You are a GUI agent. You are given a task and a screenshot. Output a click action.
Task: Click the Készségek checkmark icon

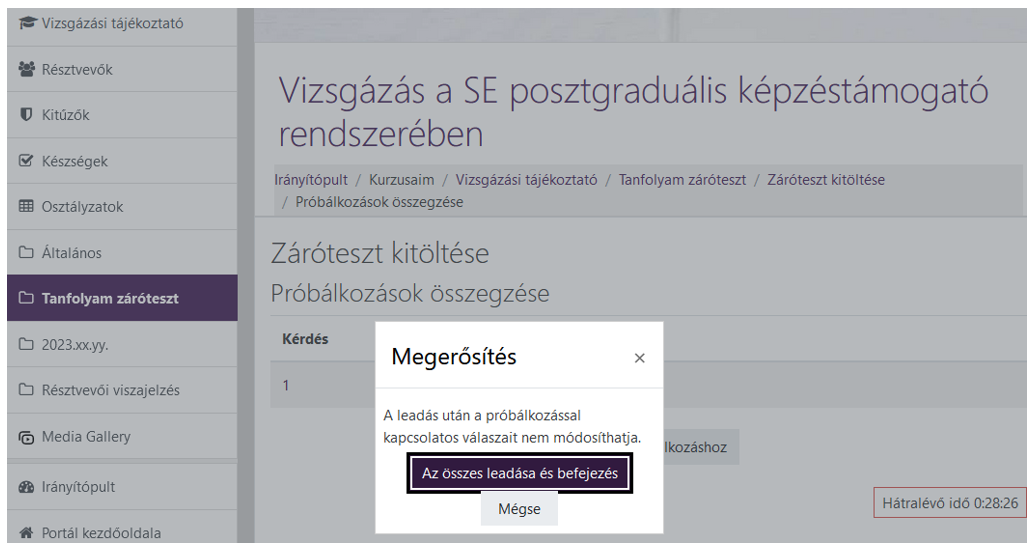click(27, 161)
